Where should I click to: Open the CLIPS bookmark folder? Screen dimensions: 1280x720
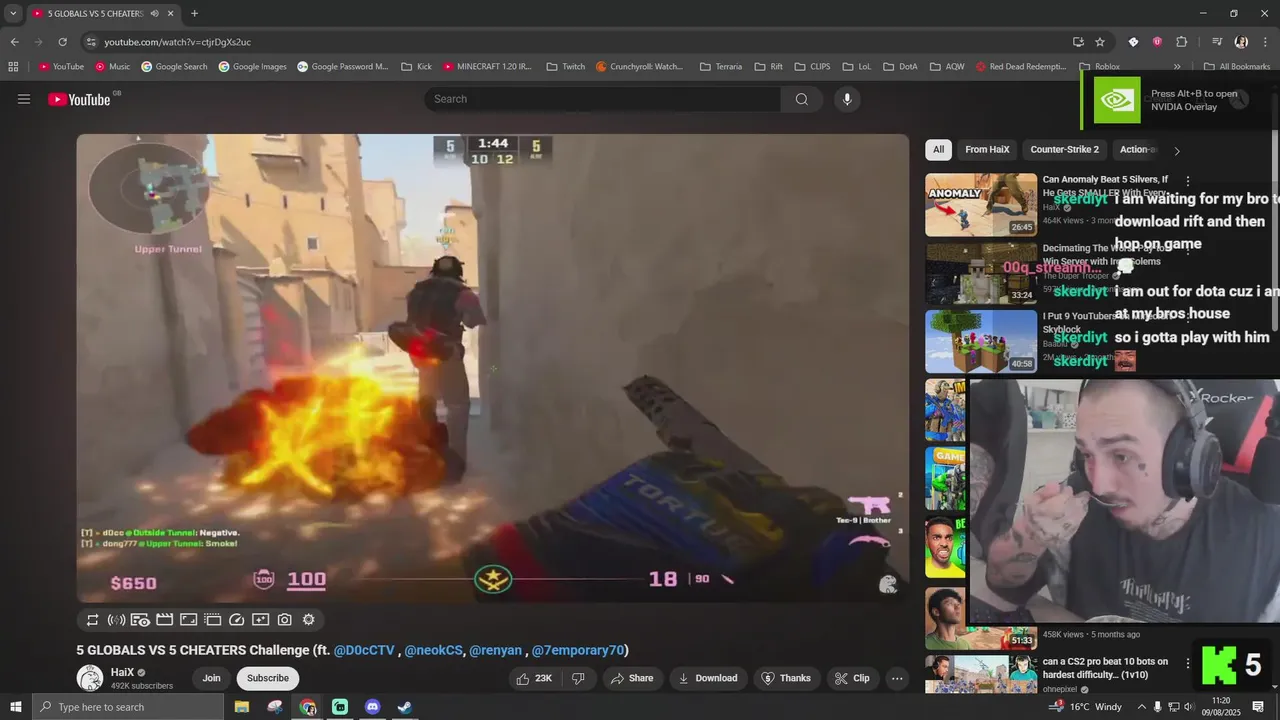pos(812,67)
